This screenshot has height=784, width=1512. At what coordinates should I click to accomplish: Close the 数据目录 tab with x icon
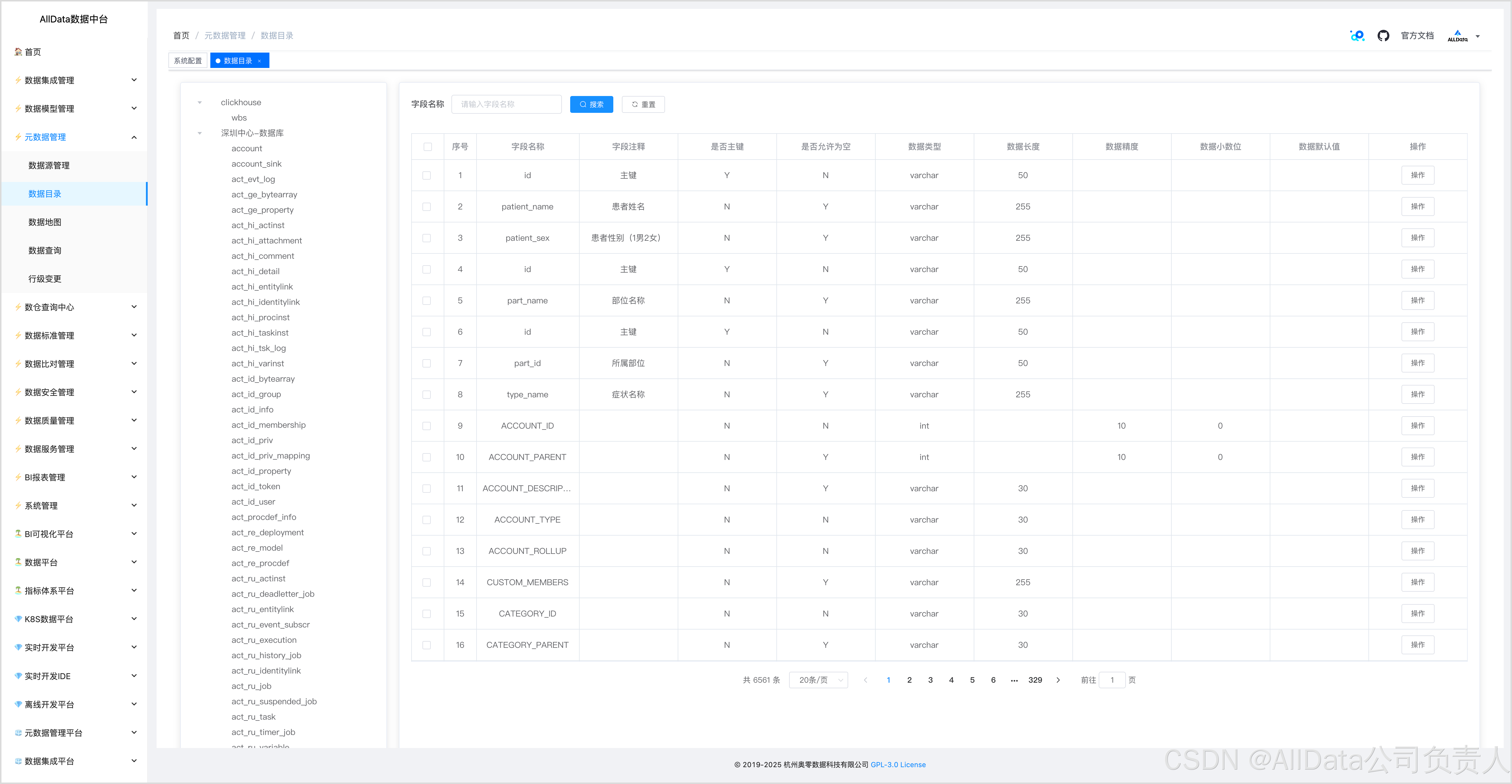(259, 61)
